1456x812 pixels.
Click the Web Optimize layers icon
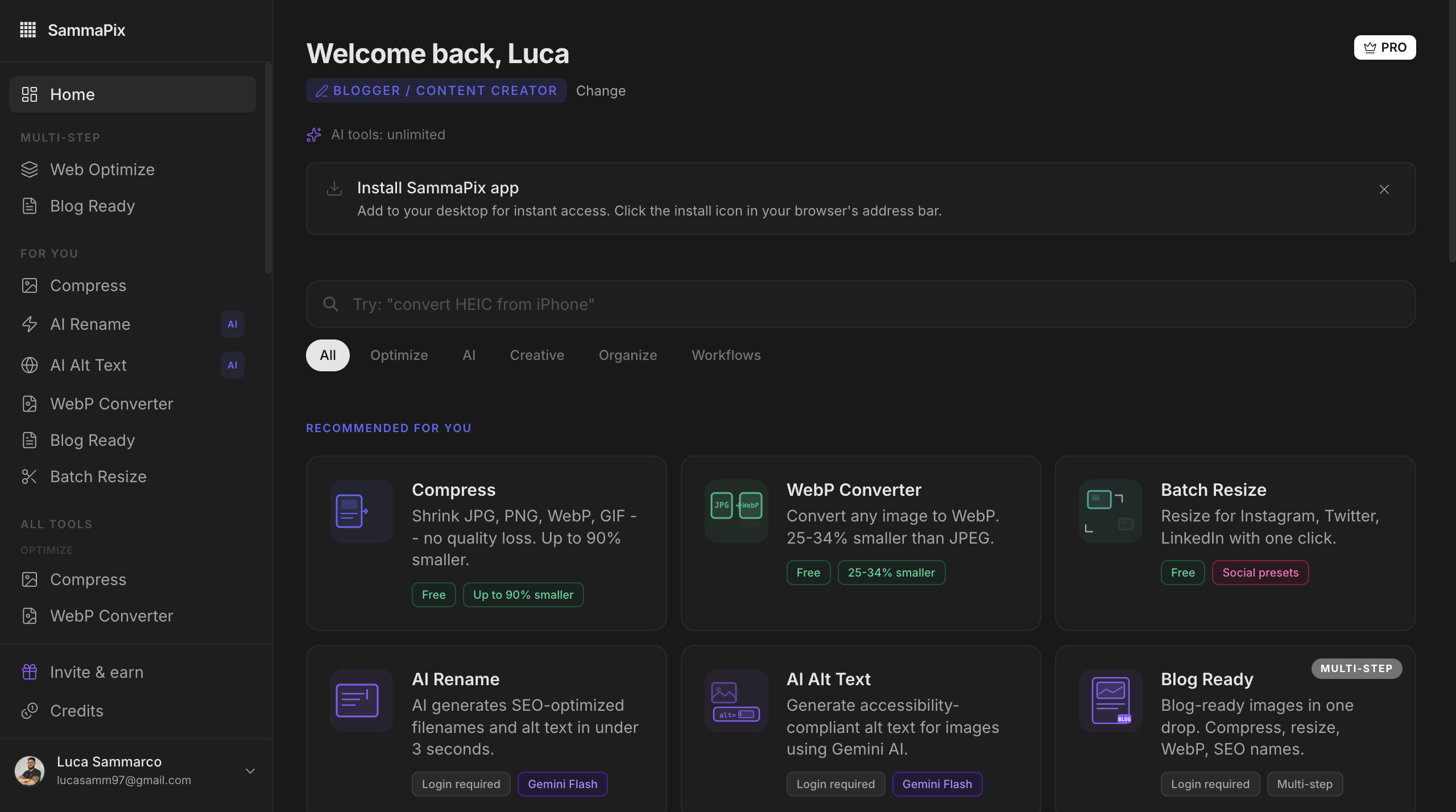(30, 169)
